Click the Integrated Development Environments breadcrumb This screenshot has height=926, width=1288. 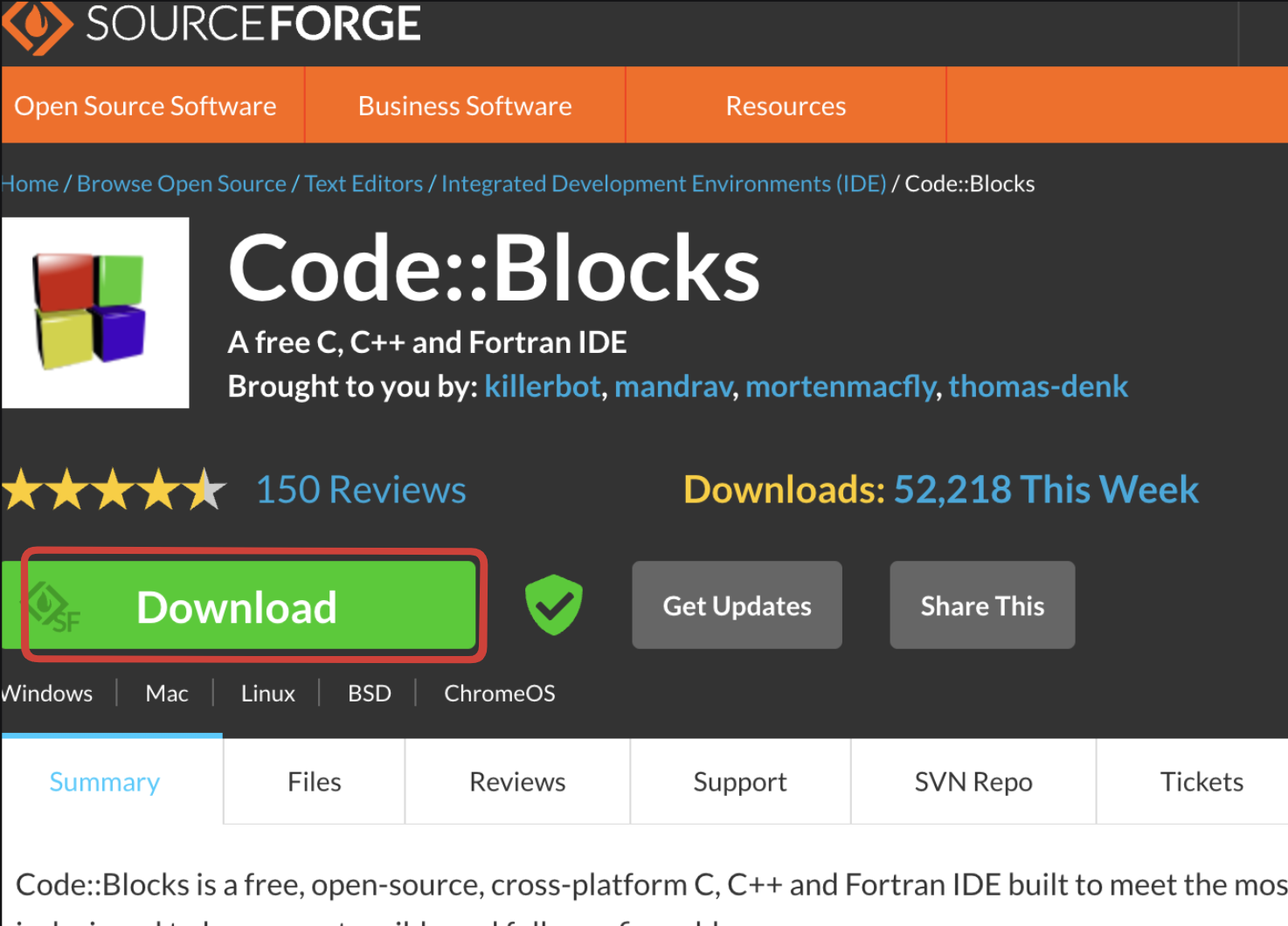663,184
